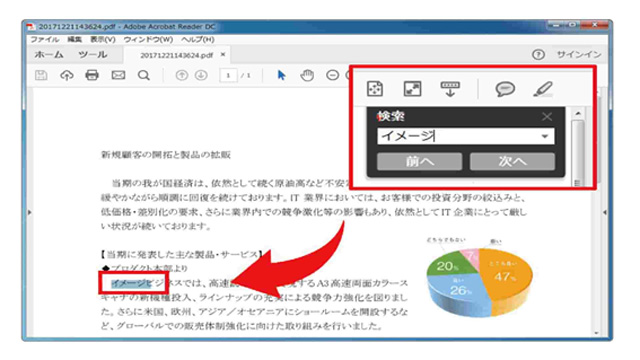Choose the Selection arrow tool
This screenshot has width=640, height=360.
pyautogui.click(x=281, y=76)
